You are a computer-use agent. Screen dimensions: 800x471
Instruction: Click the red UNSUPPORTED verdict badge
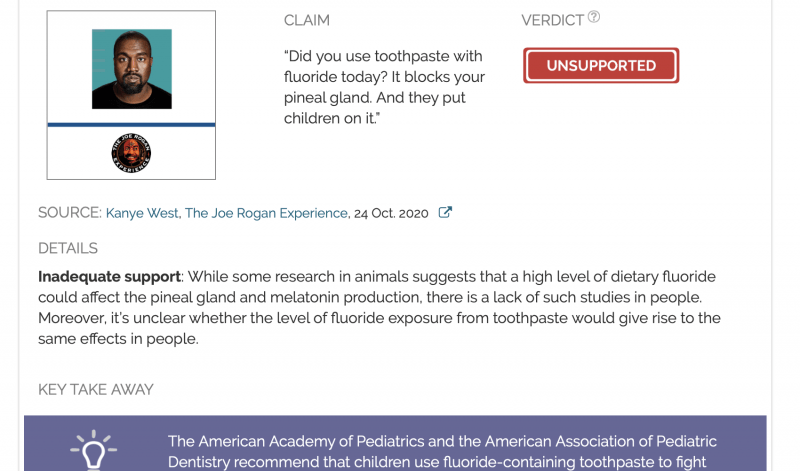[x=601, y=65]
